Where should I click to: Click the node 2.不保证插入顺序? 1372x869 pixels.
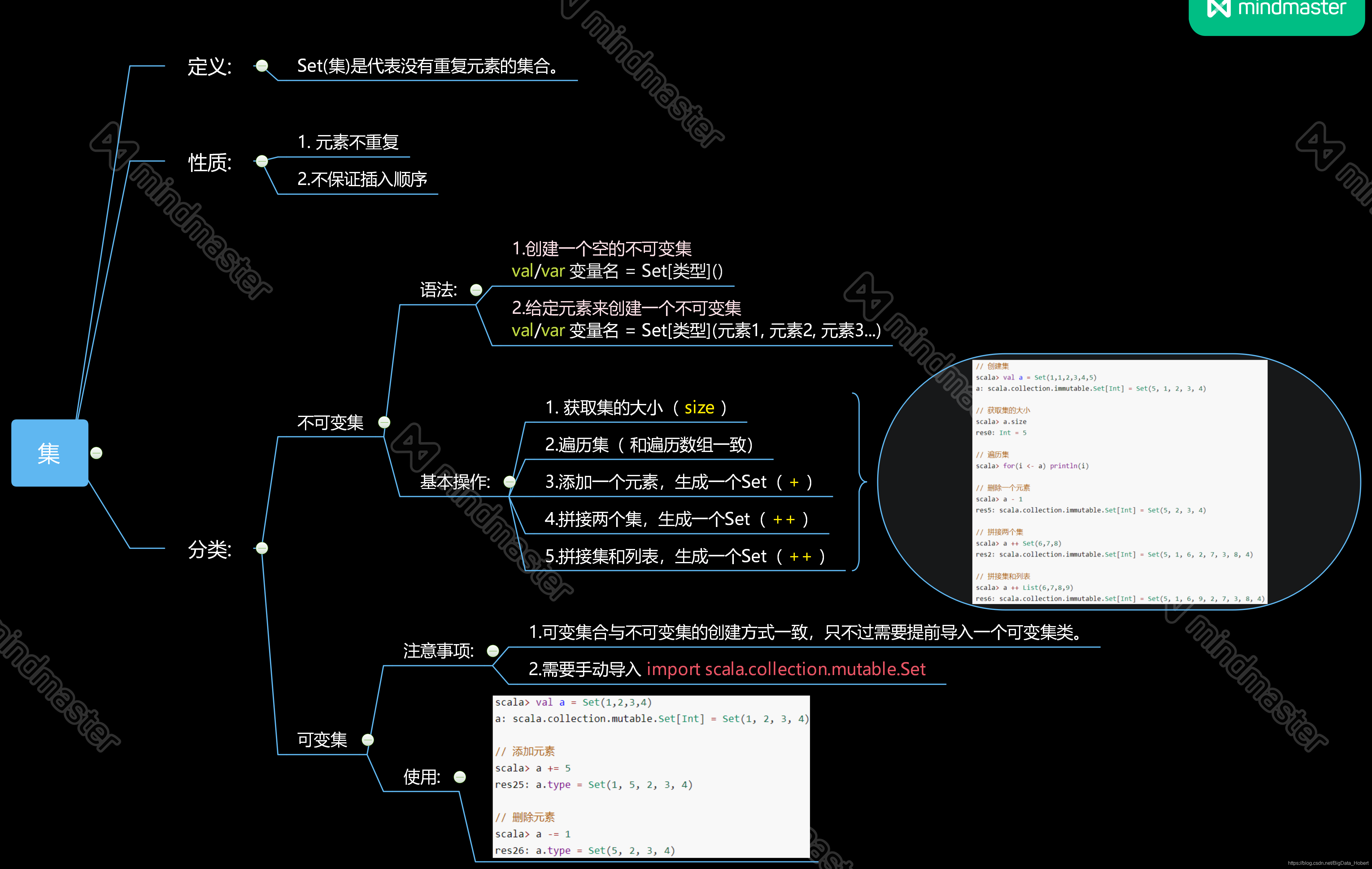point(362,180)
